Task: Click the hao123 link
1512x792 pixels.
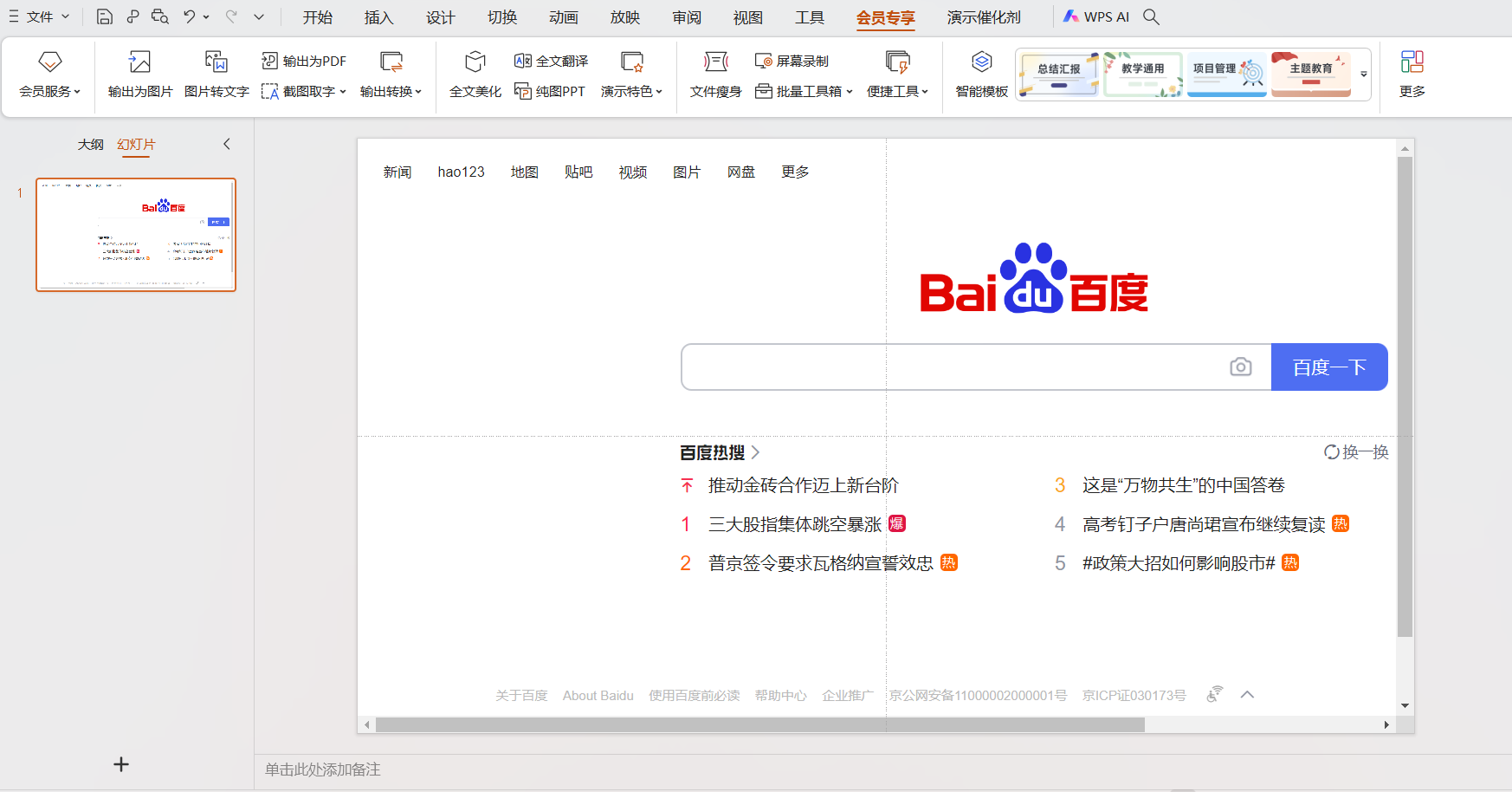Action: 462,172
